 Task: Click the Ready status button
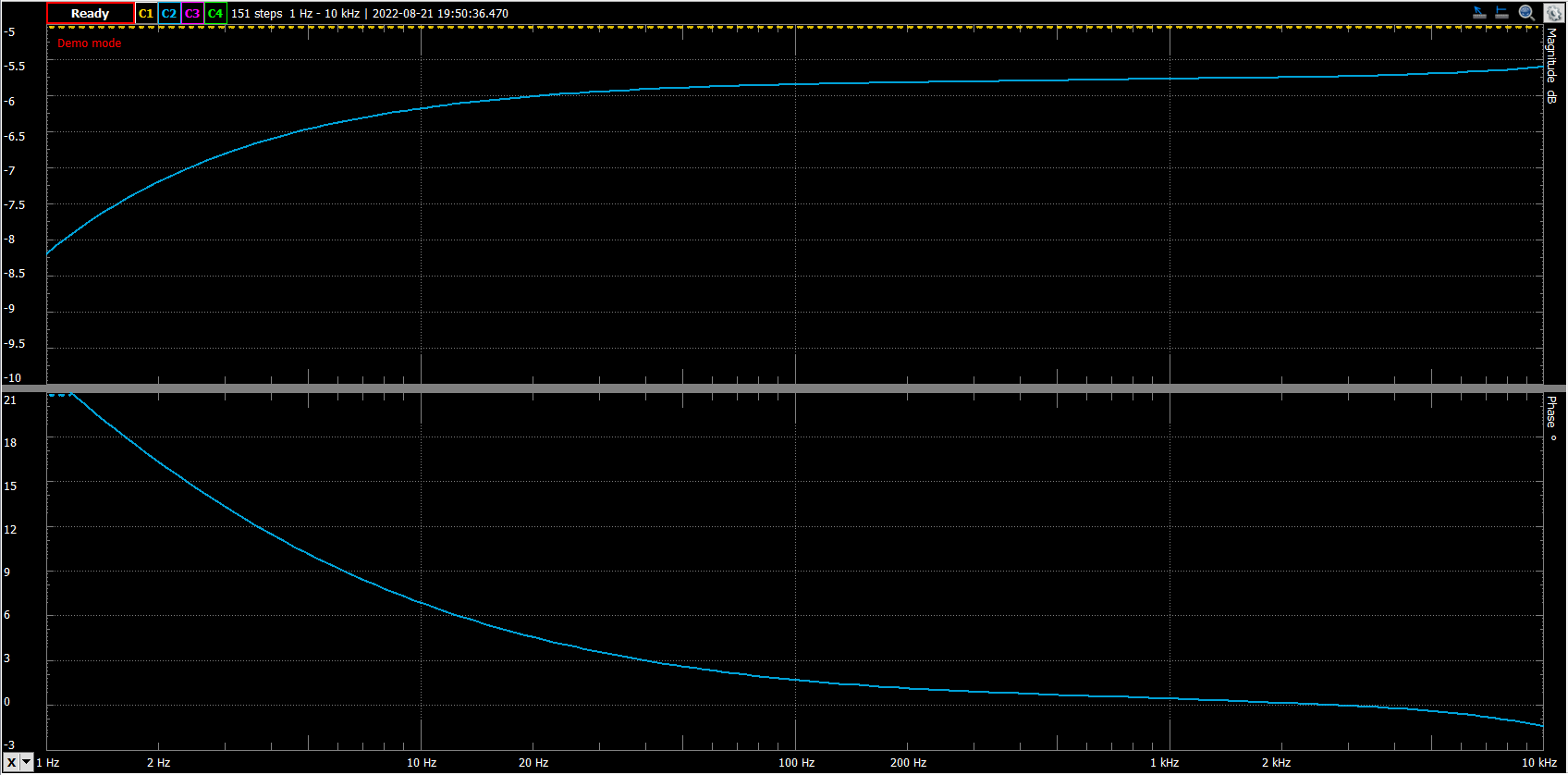click(90, 14)
